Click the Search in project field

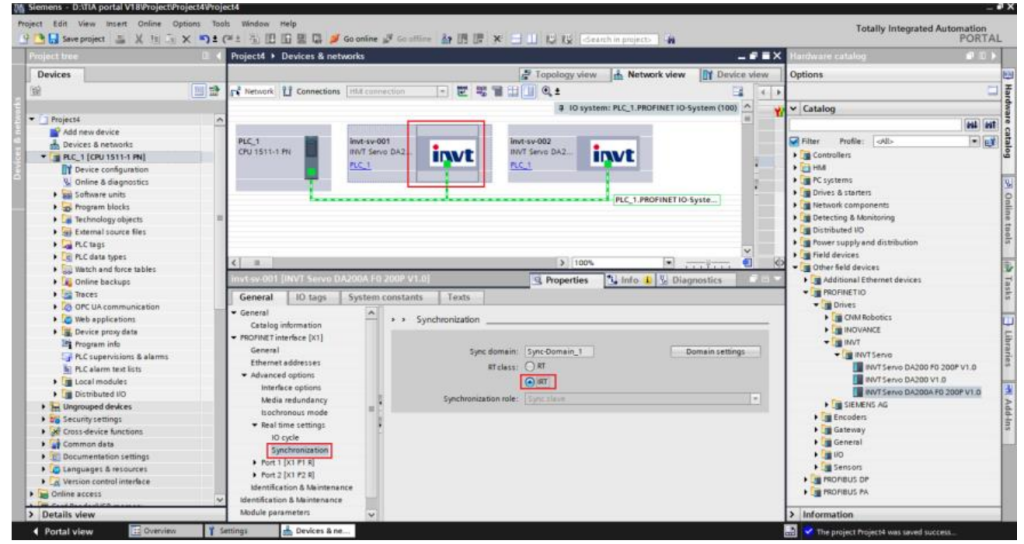619,39
